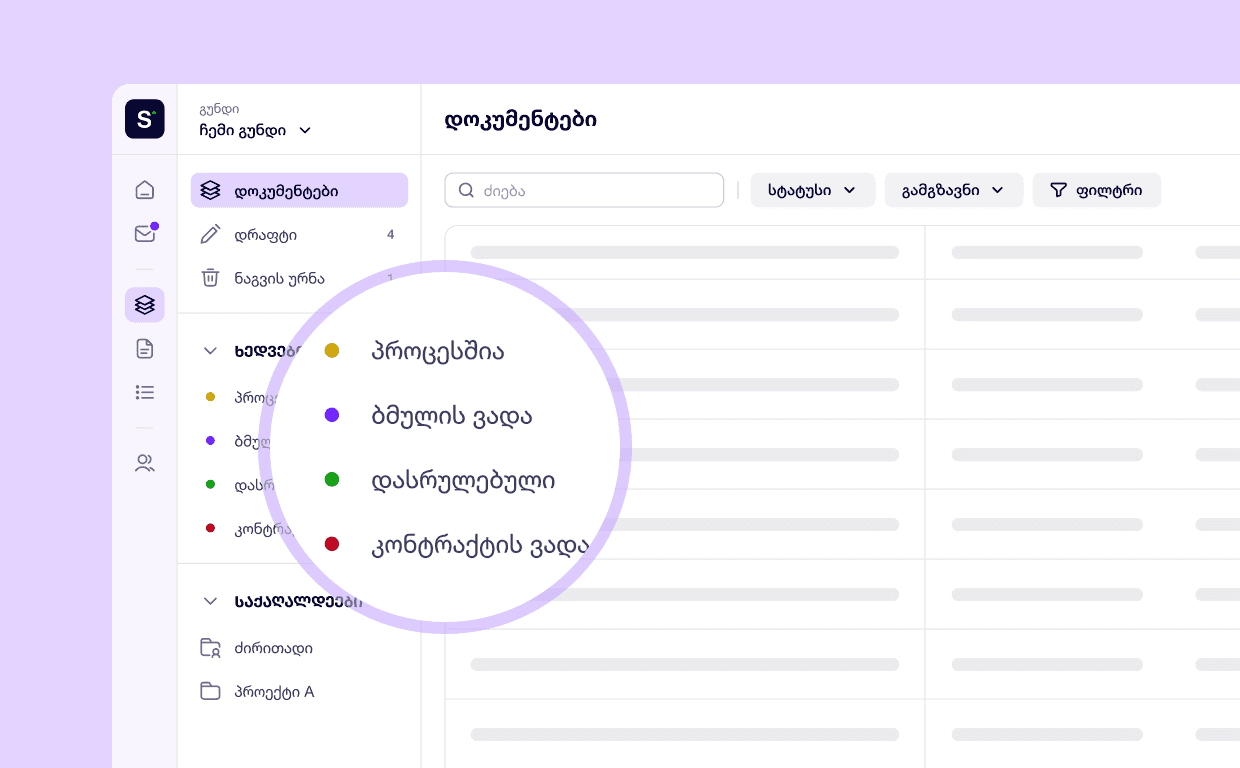The image size is (1240, 768).
Task: Collapse the views section chevron
Action: (x=210, y=351)
